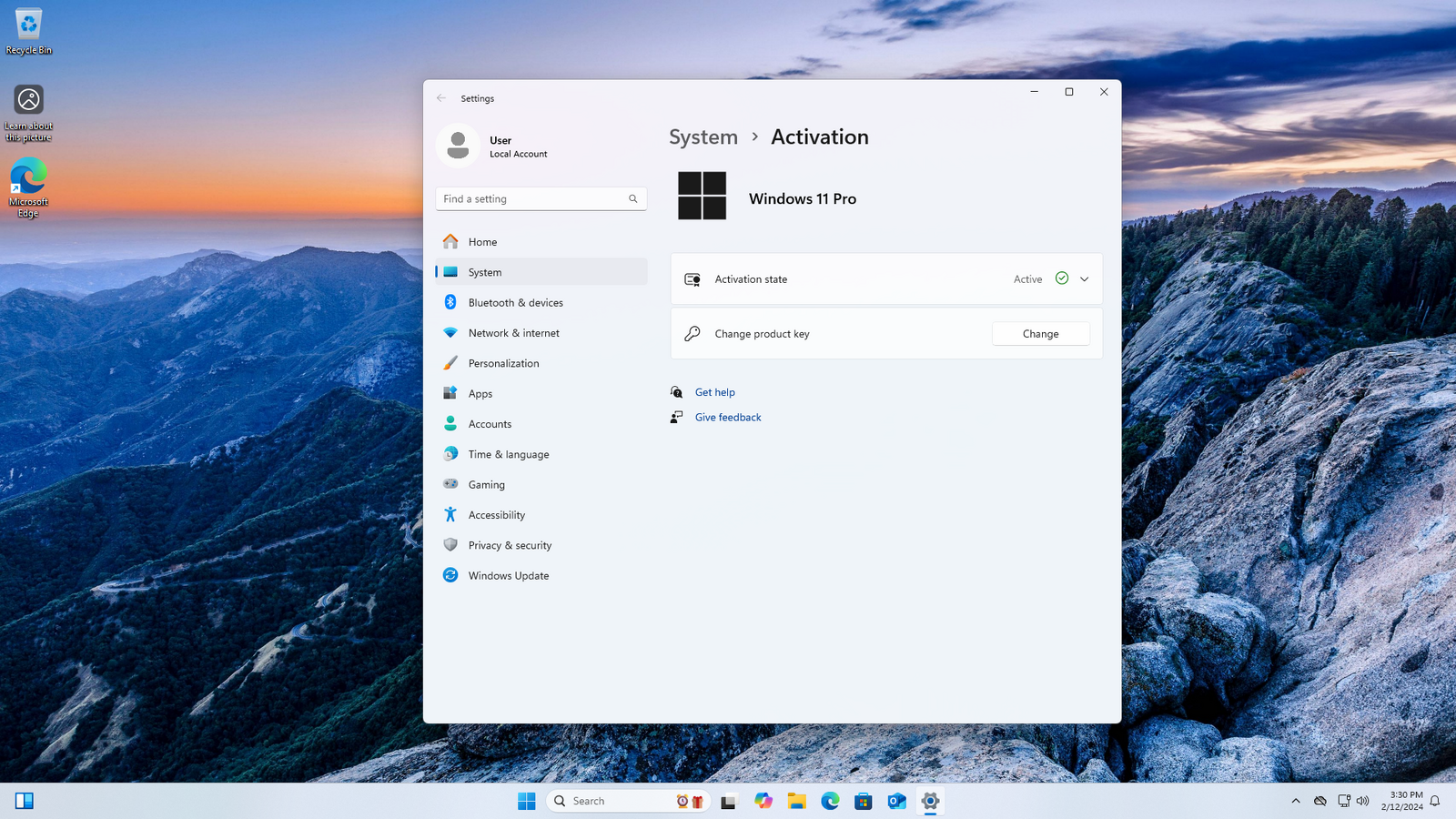Open Microsoft Store from taskbar
The image size is (1456, 819).
[x=864, y=801]
